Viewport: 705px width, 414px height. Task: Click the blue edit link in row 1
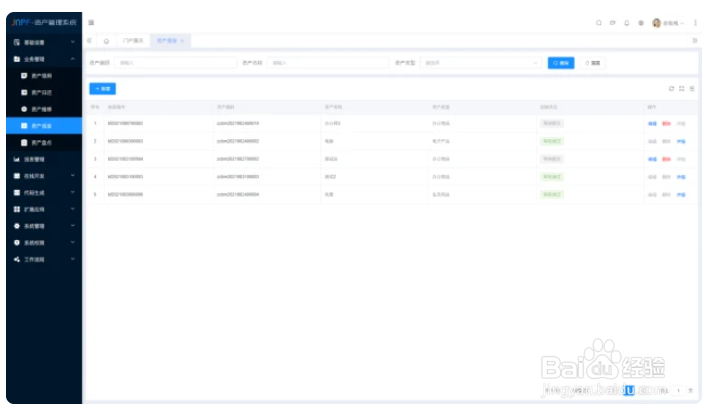pyautogui.click(x=652, y=124)
